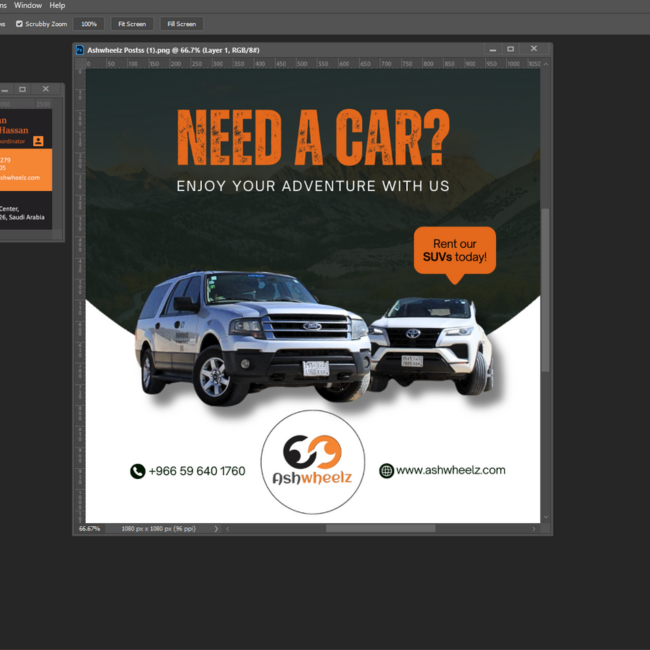Viewport: 650px width, 650px height.
Task: Open the Window menu
Action: click(28, 5)
